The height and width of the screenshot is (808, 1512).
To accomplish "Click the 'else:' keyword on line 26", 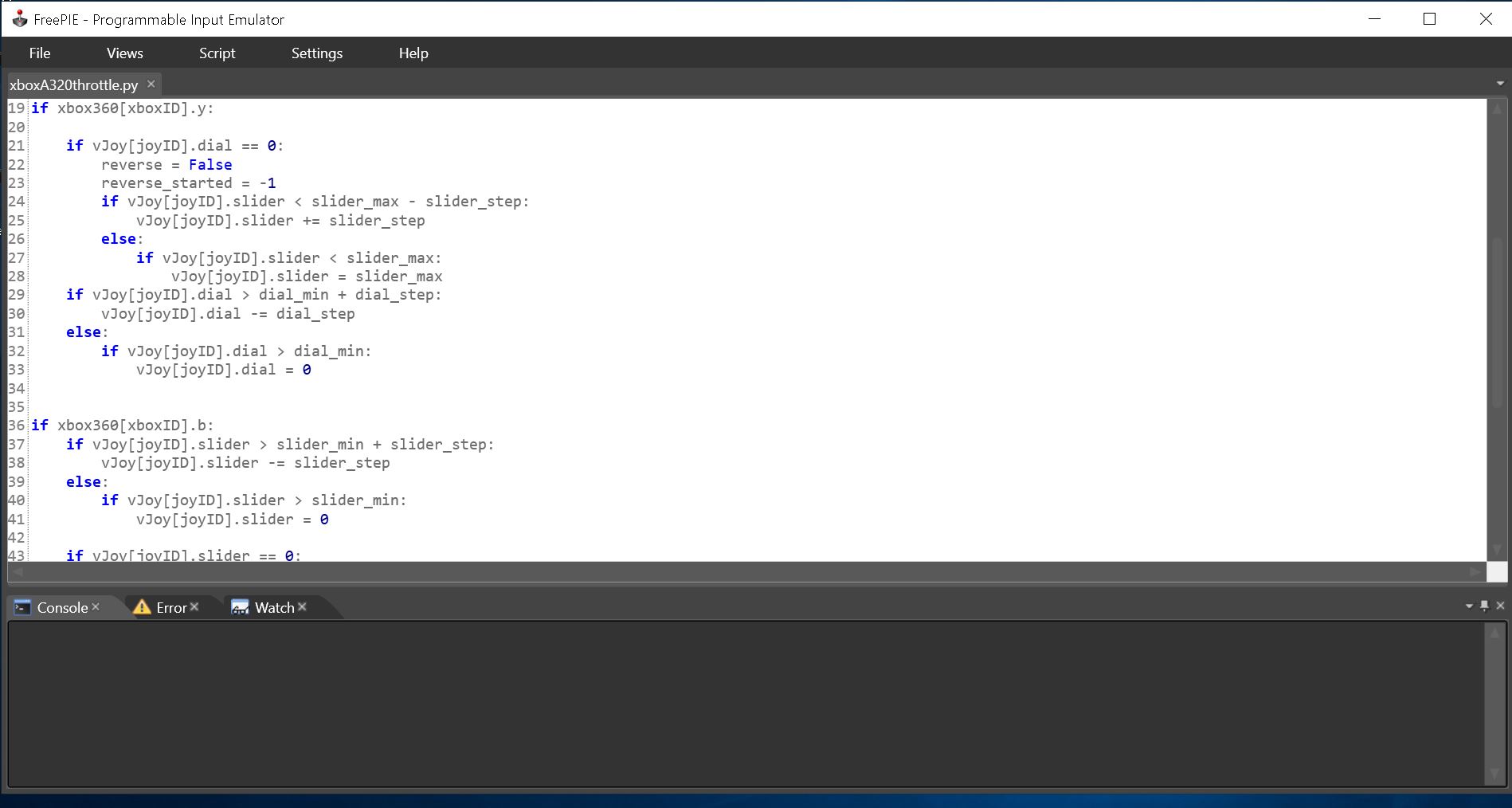I will pyautogui.click(x=122, y=239).
